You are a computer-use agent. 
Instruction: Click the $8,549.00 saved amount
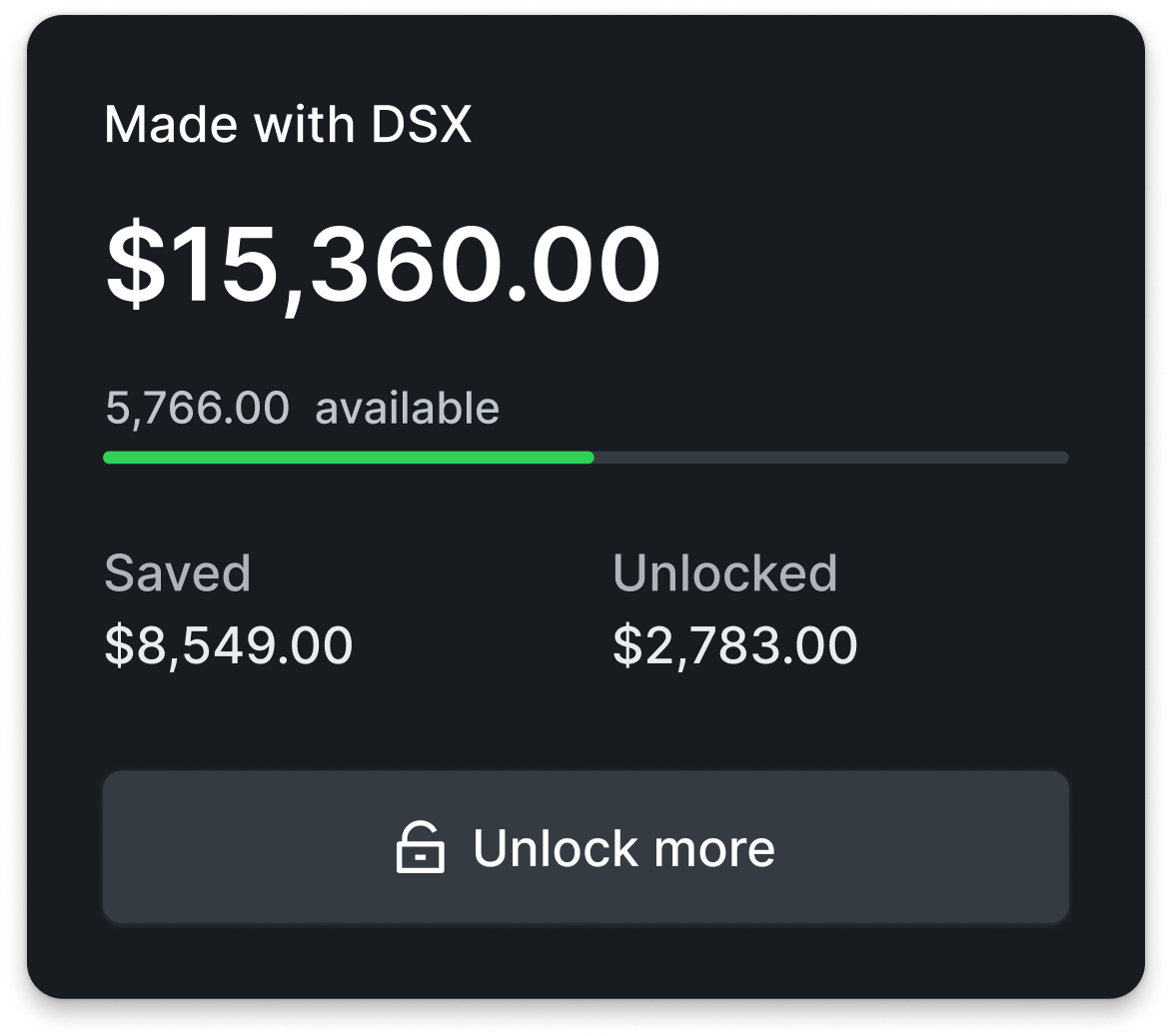pos(228,645)
